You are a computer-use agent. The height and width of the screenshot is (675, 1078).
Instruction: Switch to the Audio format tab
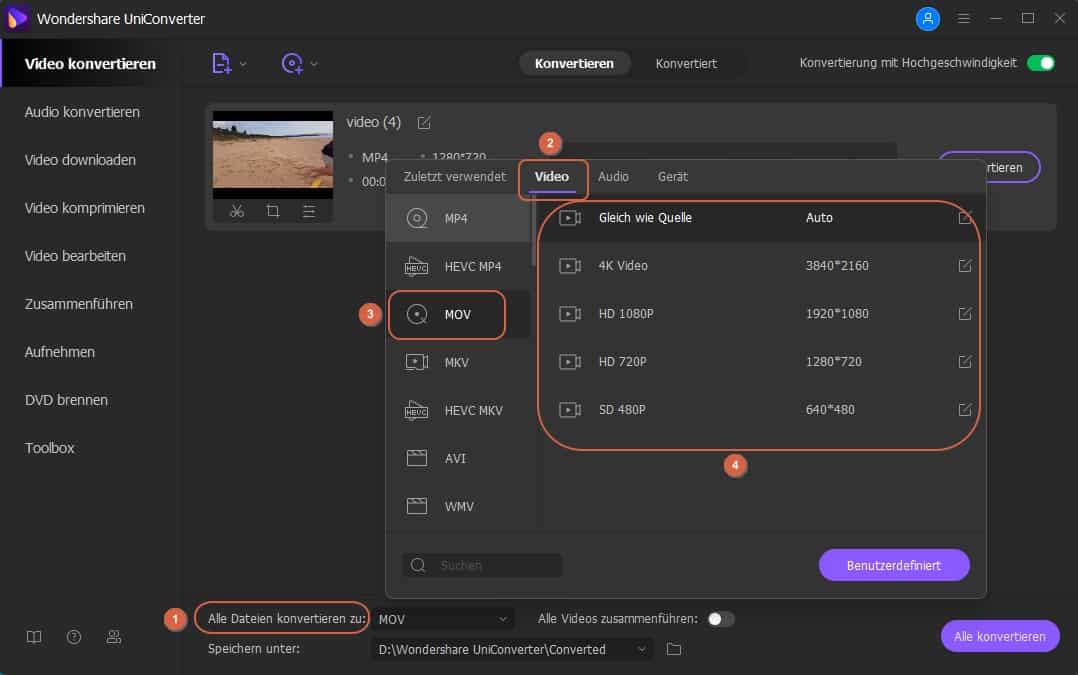(613, 176)
